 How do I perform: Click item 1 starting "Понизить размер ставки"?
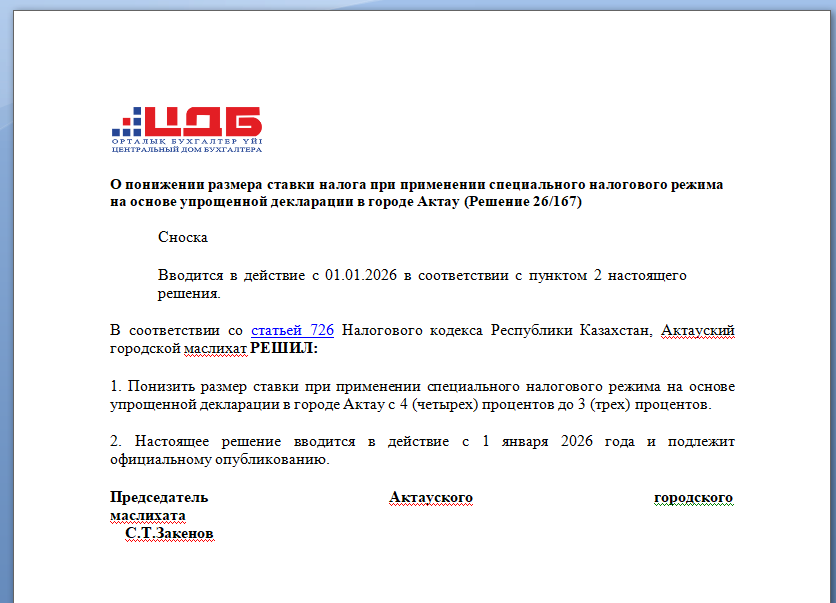tap(422, 395)
